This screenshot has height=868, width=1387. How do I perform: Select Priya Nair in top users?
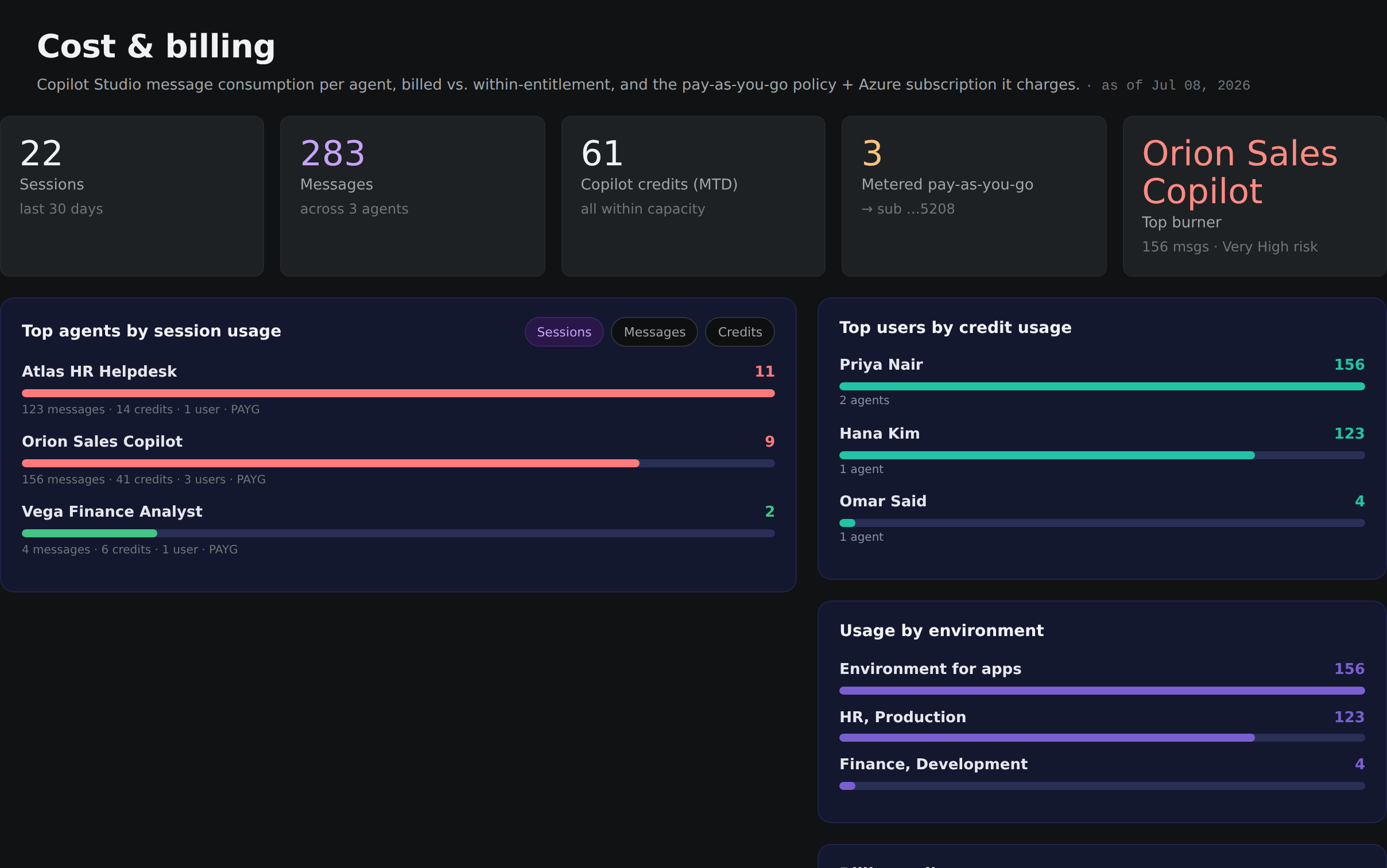coord(1102,381)
